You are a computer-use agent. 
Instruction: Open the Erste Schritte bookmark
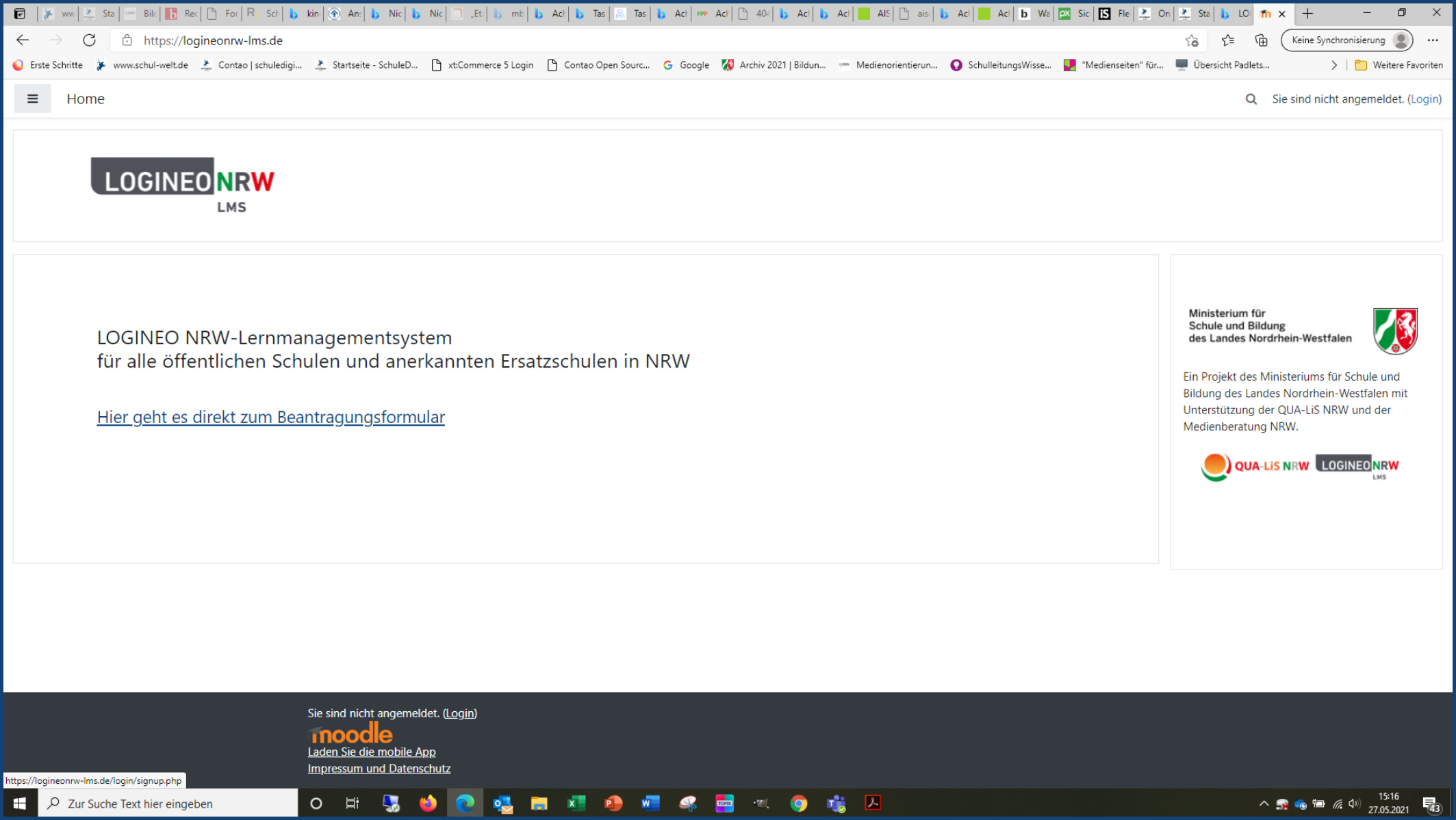pyautogui.click(x=48, y=65)
